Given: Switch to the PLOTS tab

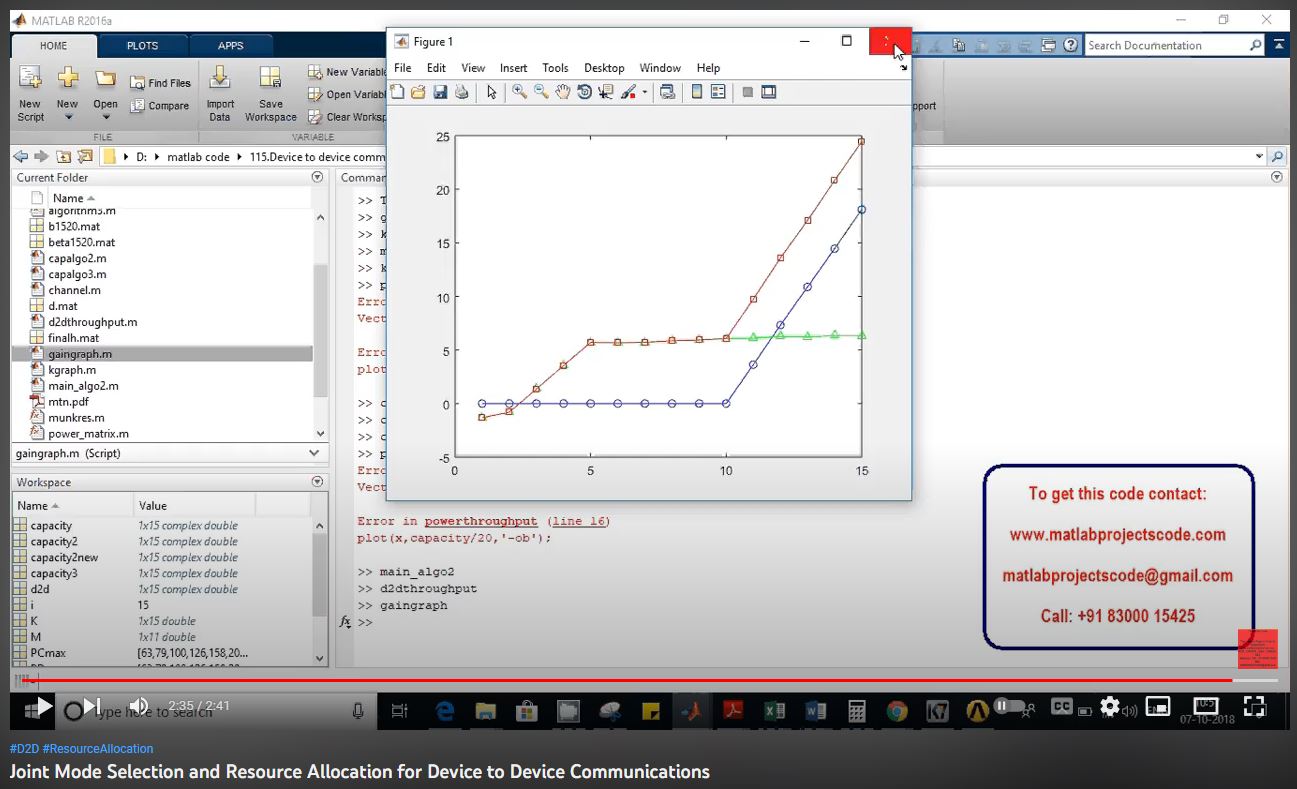Looking at the screenshot, I should point(142,46).
